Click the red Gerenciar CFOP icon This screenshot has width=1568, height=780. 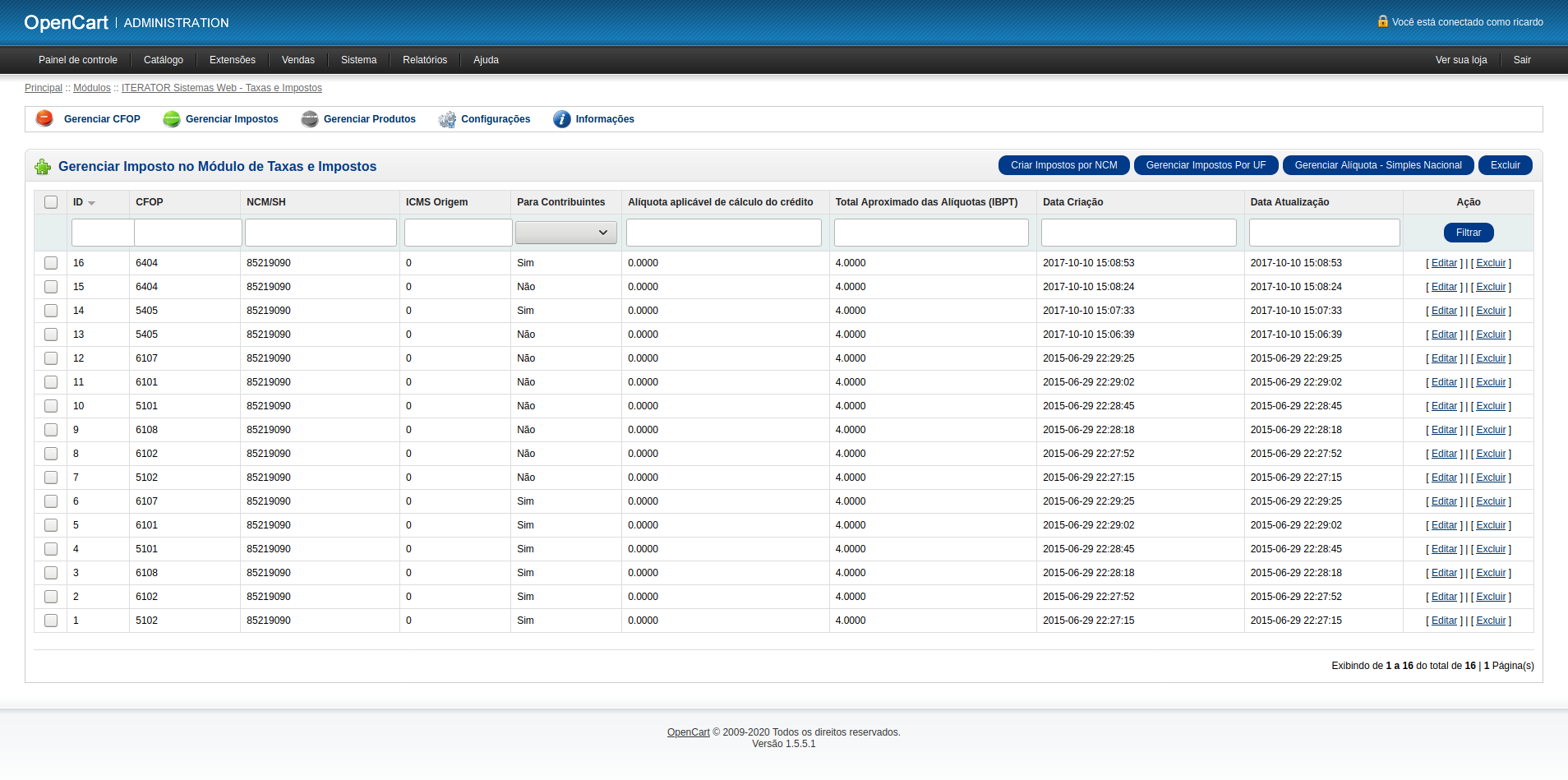44,118
